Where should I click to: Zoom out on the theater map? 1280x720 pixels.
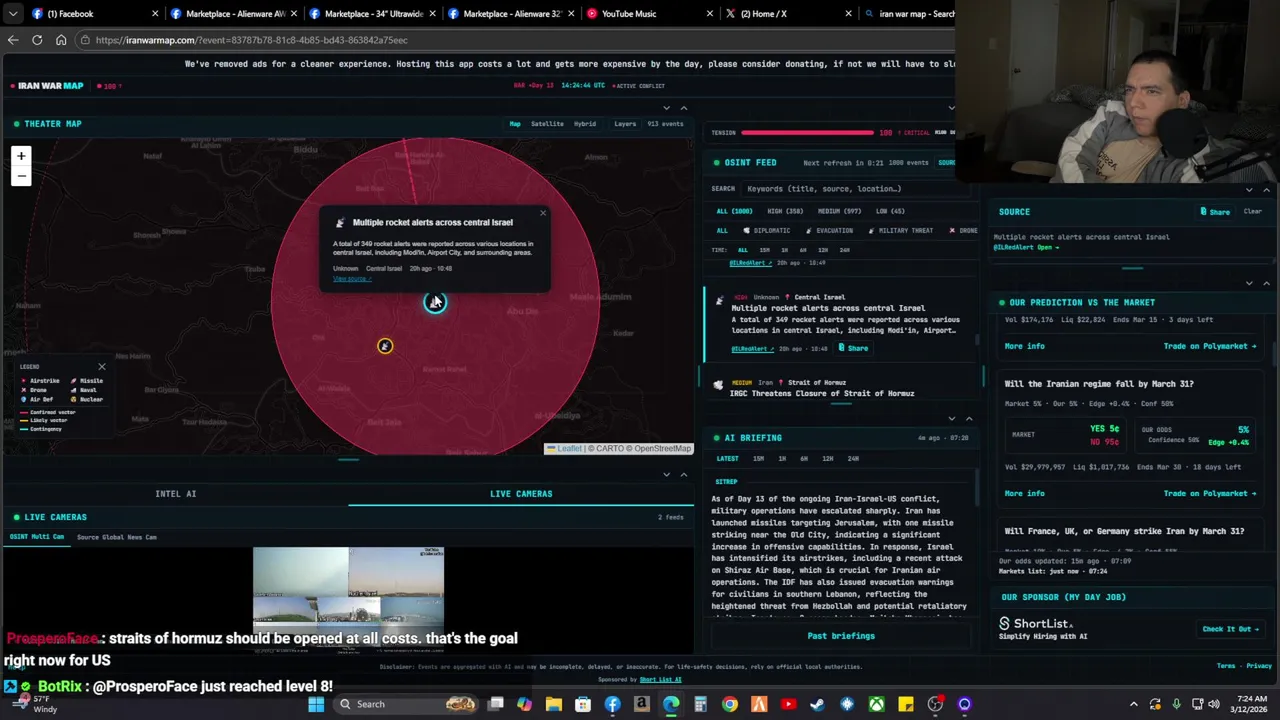point(21,176)
